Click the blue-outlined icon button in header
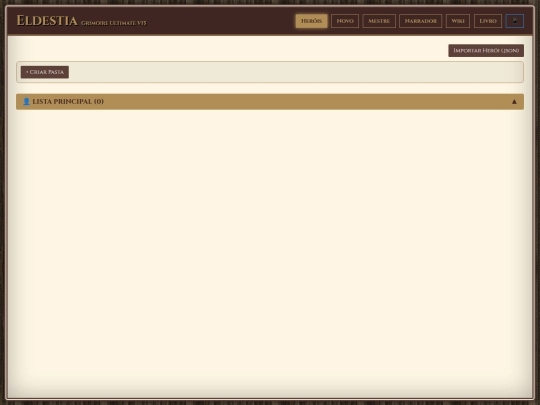This screenshot has width=540, height=405. pyautogui.click(x=515, y=21)
